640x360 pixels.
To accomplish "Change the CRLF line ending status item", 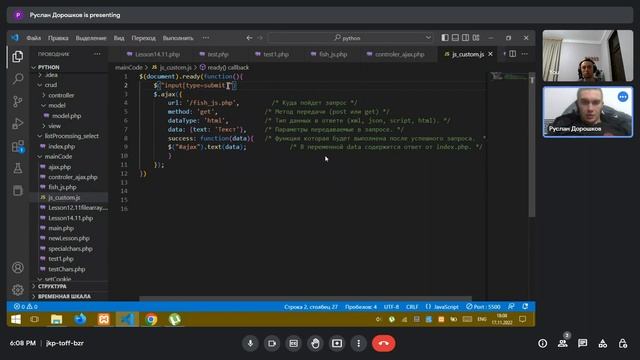I will (412, 307).
